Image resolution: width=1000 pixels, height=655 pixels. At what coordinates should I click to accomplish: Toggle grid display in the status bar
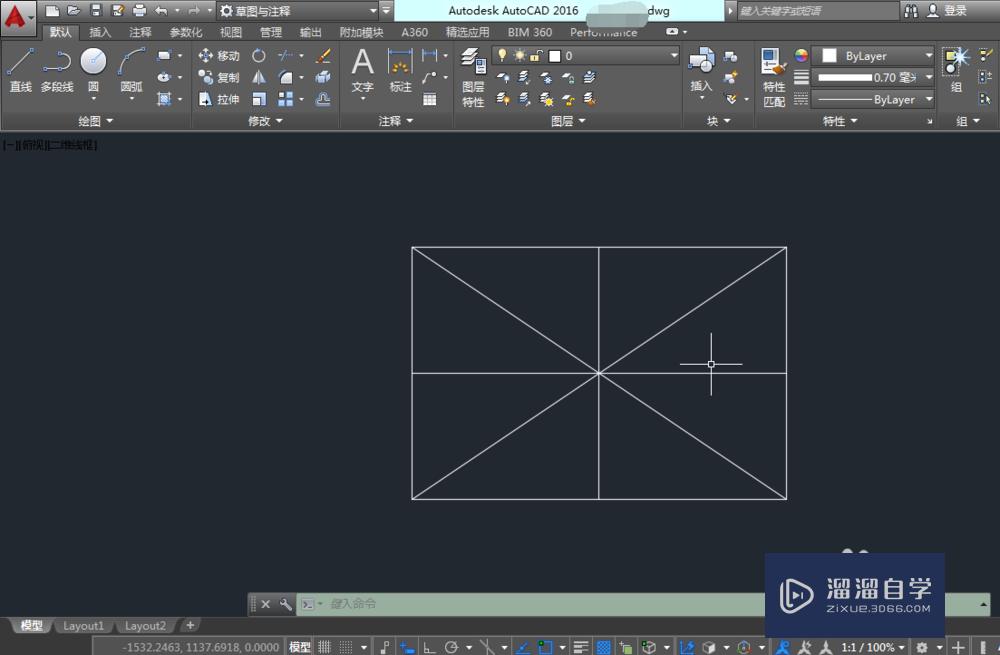click(323, 645)
